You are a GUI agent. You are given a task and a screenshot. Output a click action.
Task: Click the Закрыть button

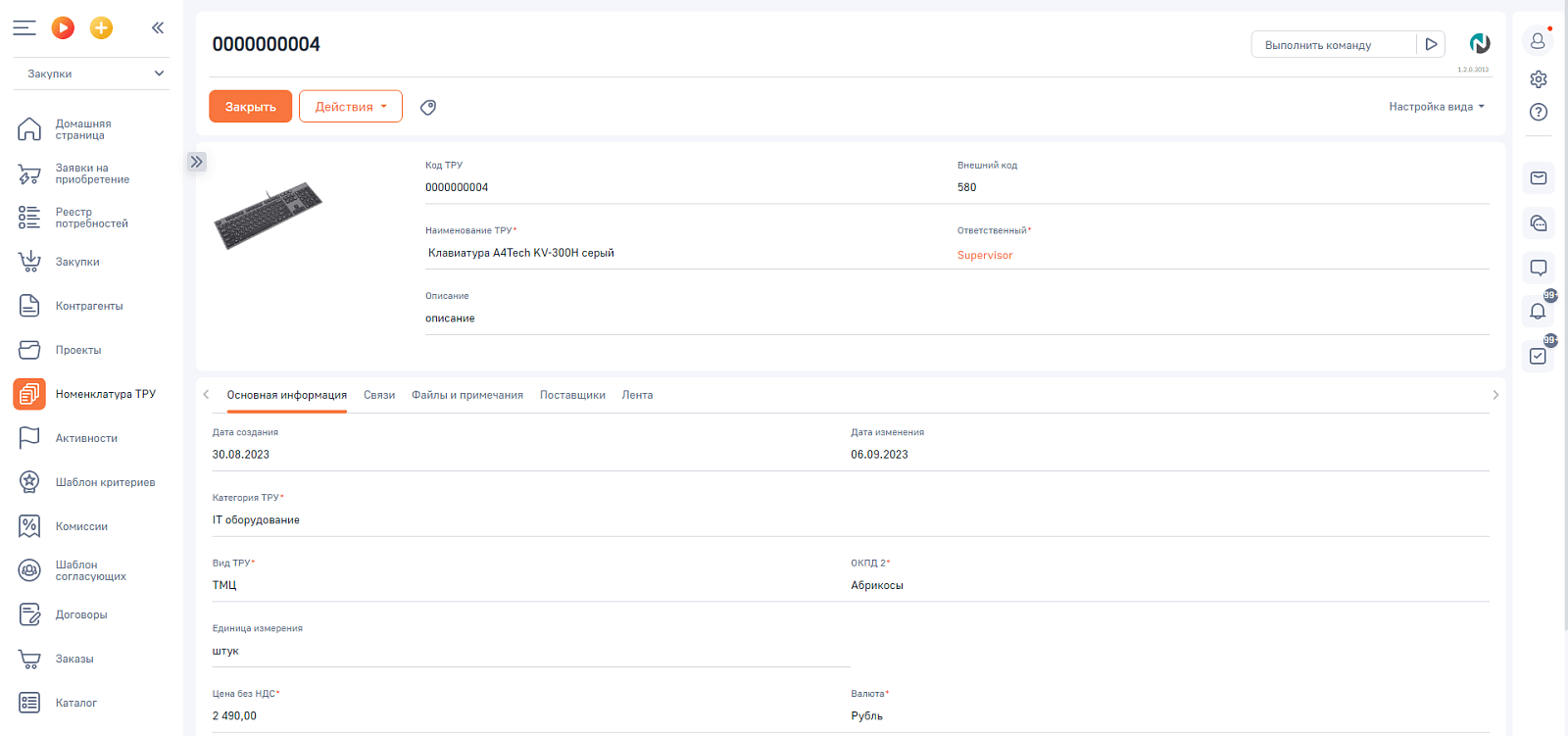[x=251, y=107]
